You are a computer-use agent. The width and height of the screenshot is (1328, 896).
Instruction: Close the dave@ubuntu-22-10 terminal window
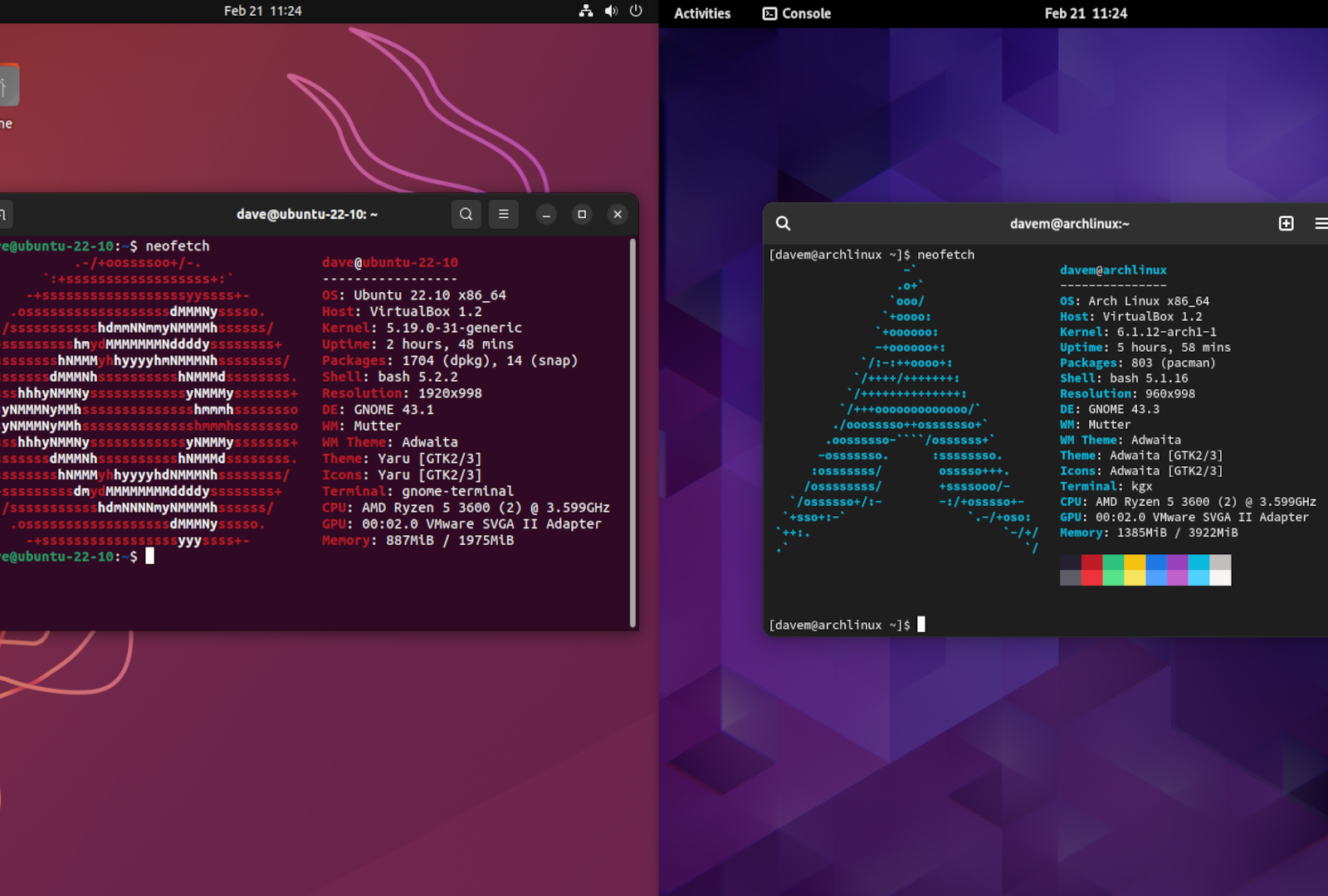pos(618,214)
